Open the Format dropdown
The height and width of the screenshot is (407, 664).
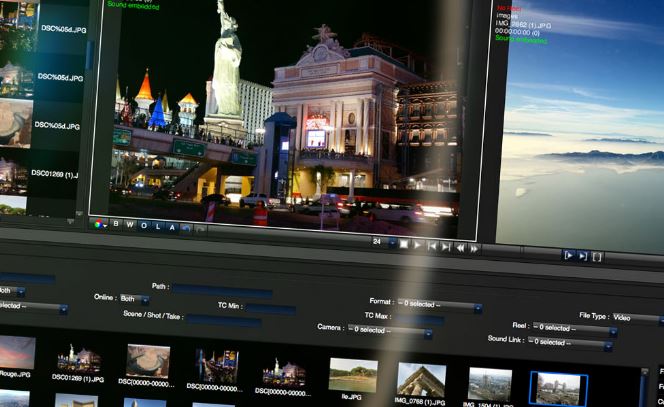tap(440, 305)
